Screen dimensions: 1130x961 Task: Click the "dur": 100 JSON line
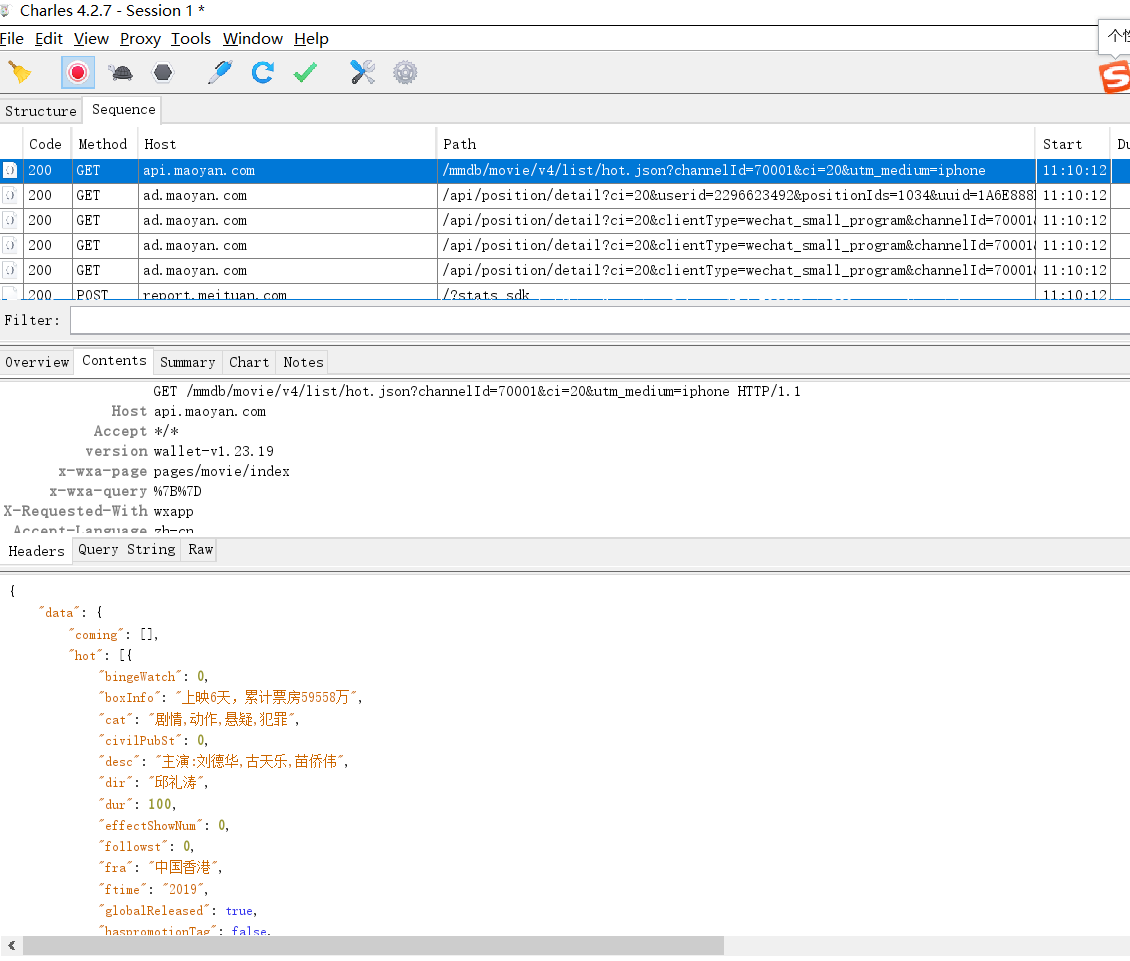point(138,804)
